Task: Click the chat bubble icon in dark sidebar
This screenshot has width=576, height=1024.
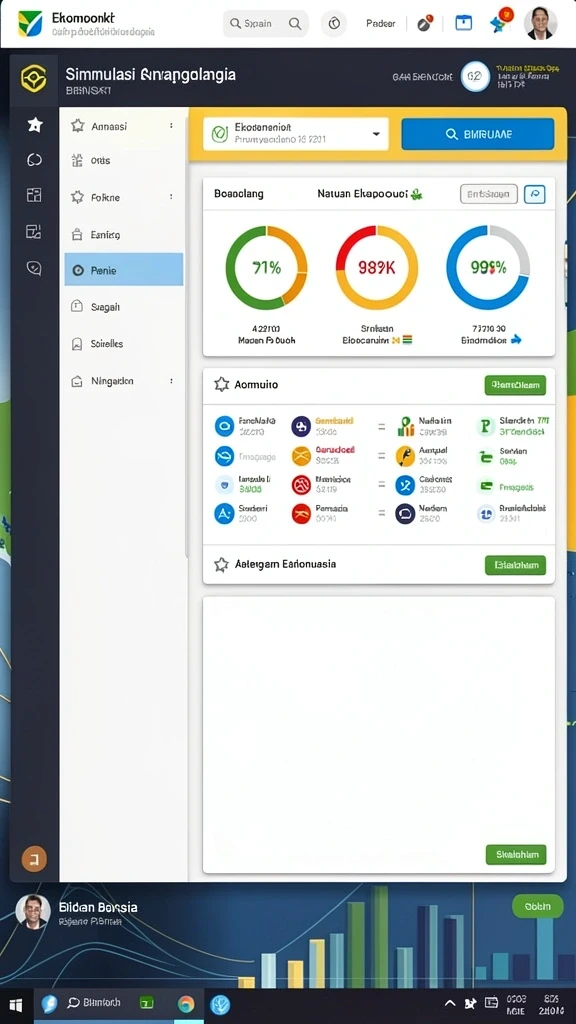Action: 34,268
